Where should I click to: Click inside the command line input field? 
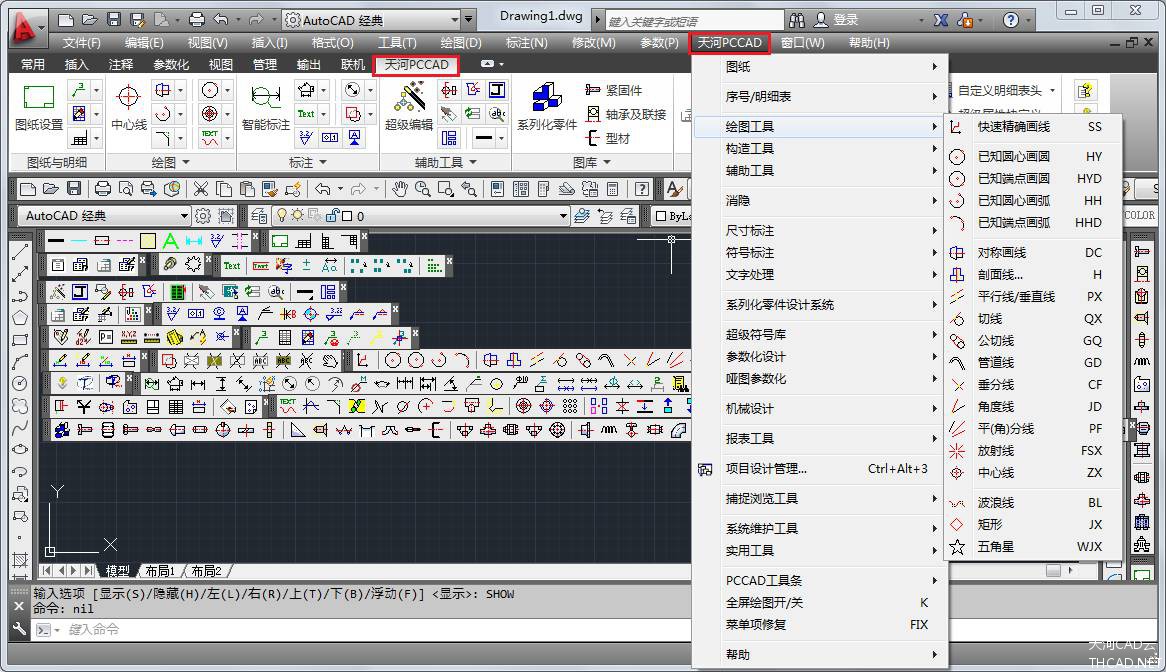point(200,629)
